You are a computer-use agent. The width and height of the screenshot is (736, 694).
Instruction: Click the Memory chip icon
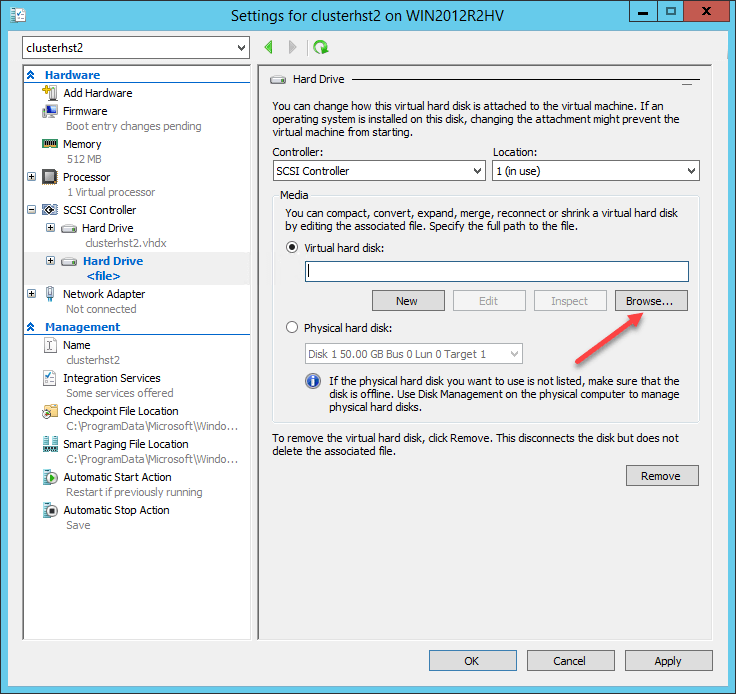point(50,144)
